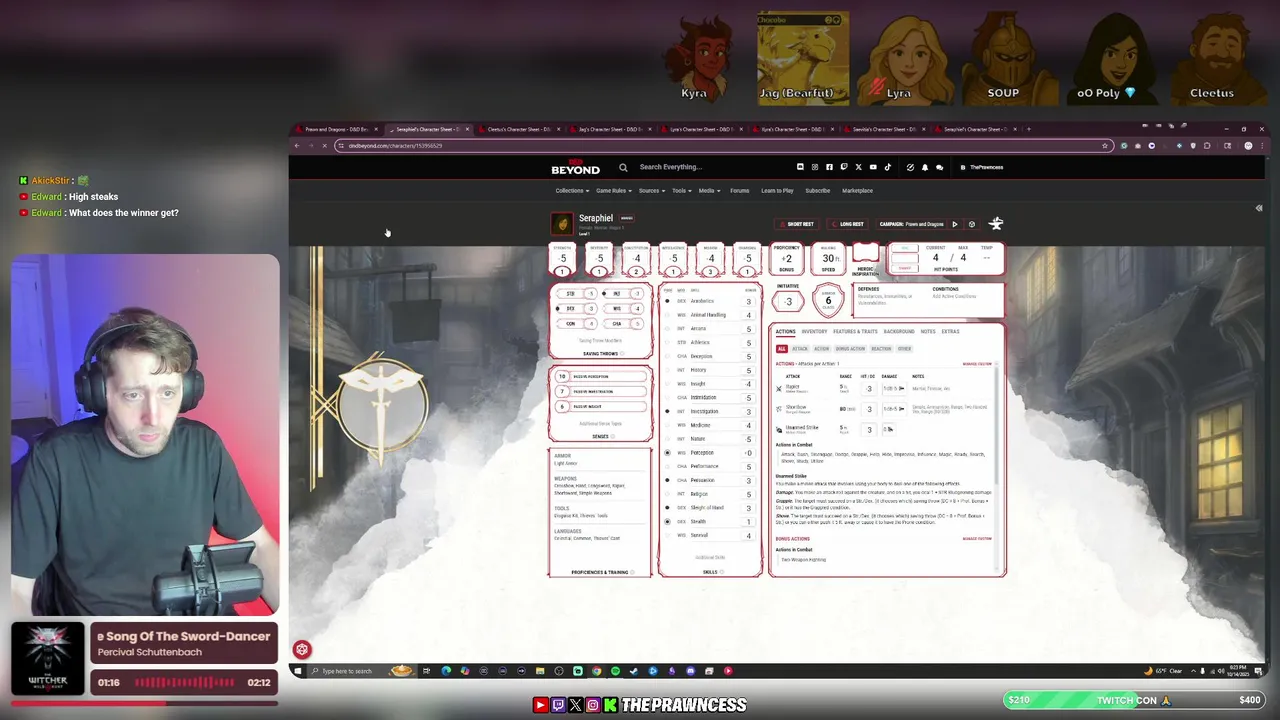The height and width of the screenshot is (720, 1280).
Task: Open Senses settings gear
Action: (x=612, y=436)
